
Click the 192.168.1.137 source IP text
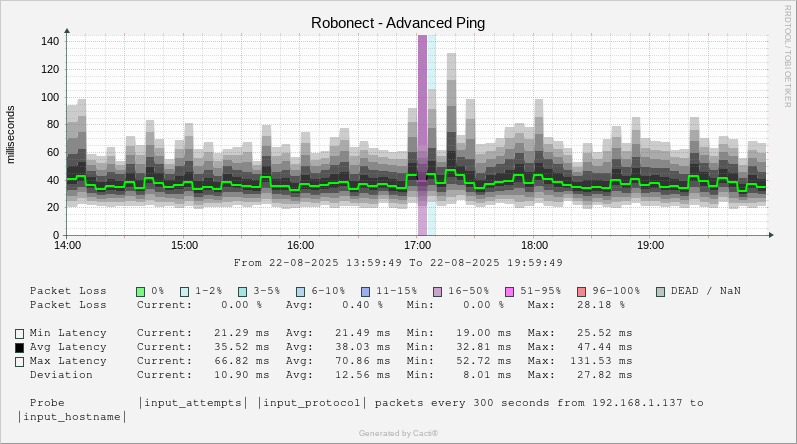point(637,403)
